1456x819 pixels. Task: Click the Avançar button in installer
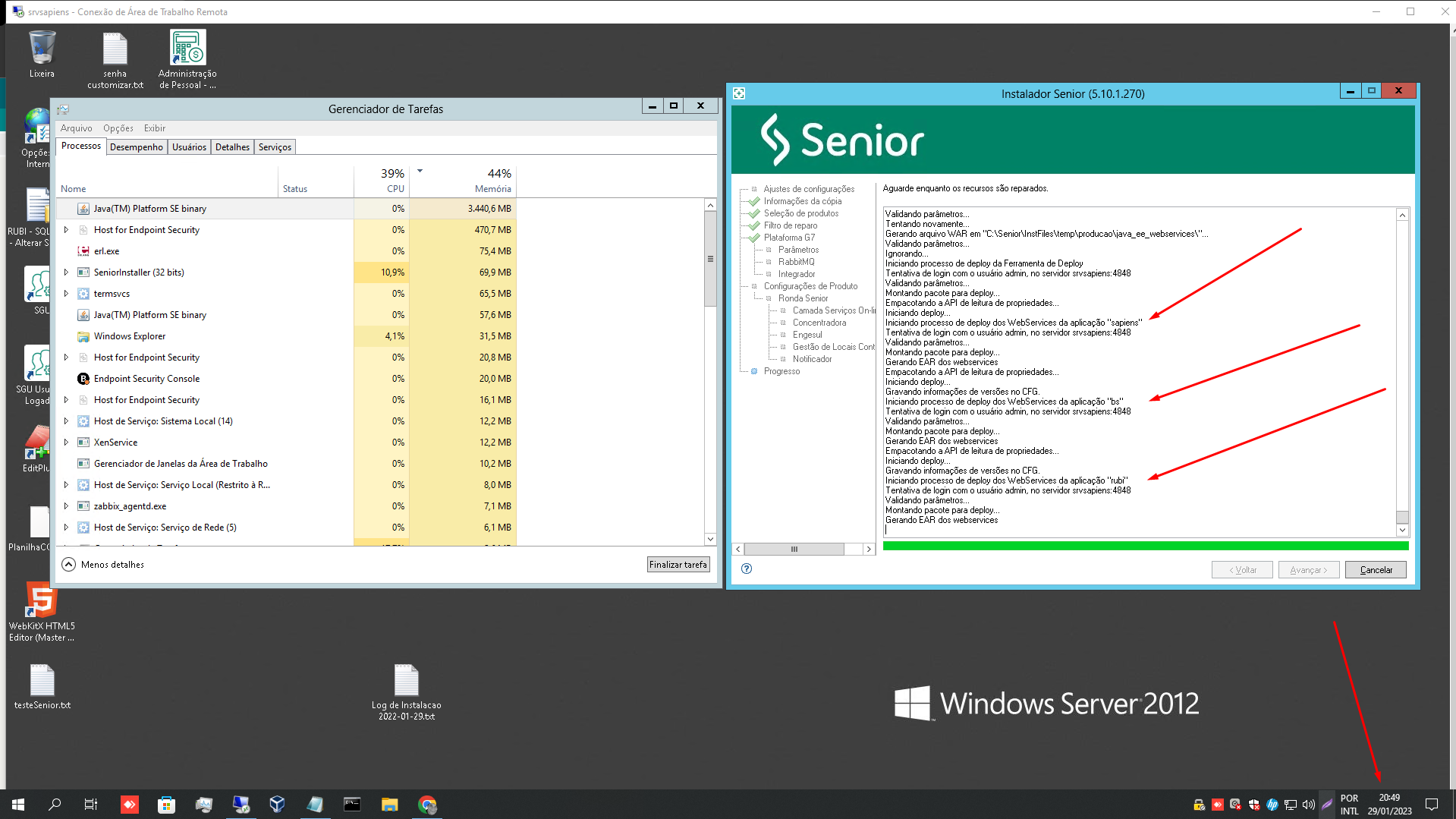click(1309, 570)
